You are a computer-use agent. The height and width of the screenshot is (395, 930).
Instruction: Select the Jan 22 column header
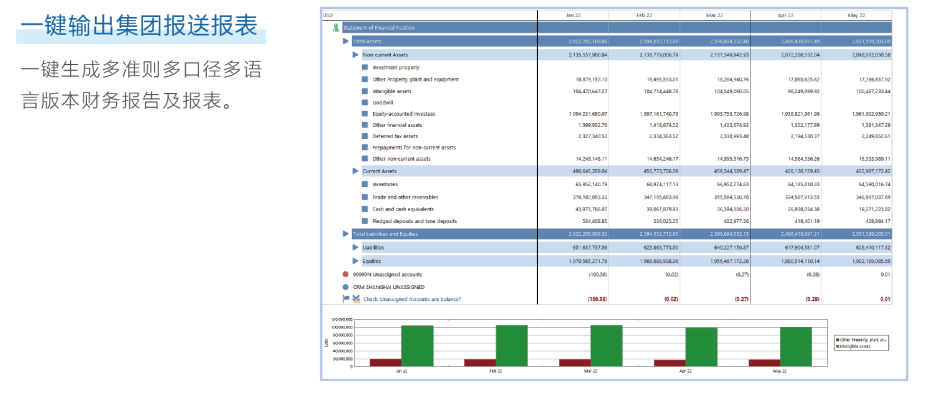click(573, 15)
